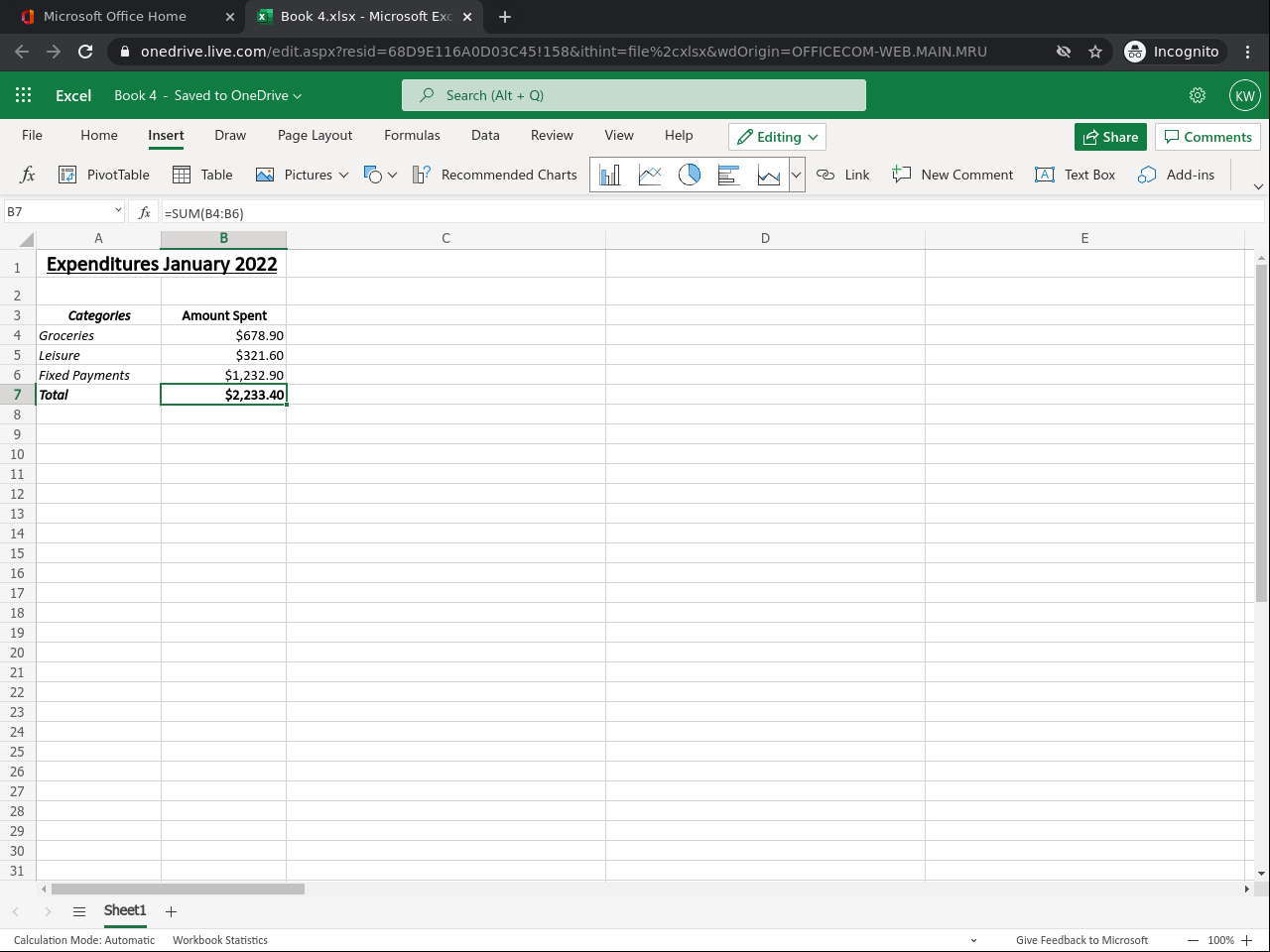Click the vertical scrollbar thumb
This screenshot has width=1270, height=952.
pyautogui.click(x=1261, y=432)
